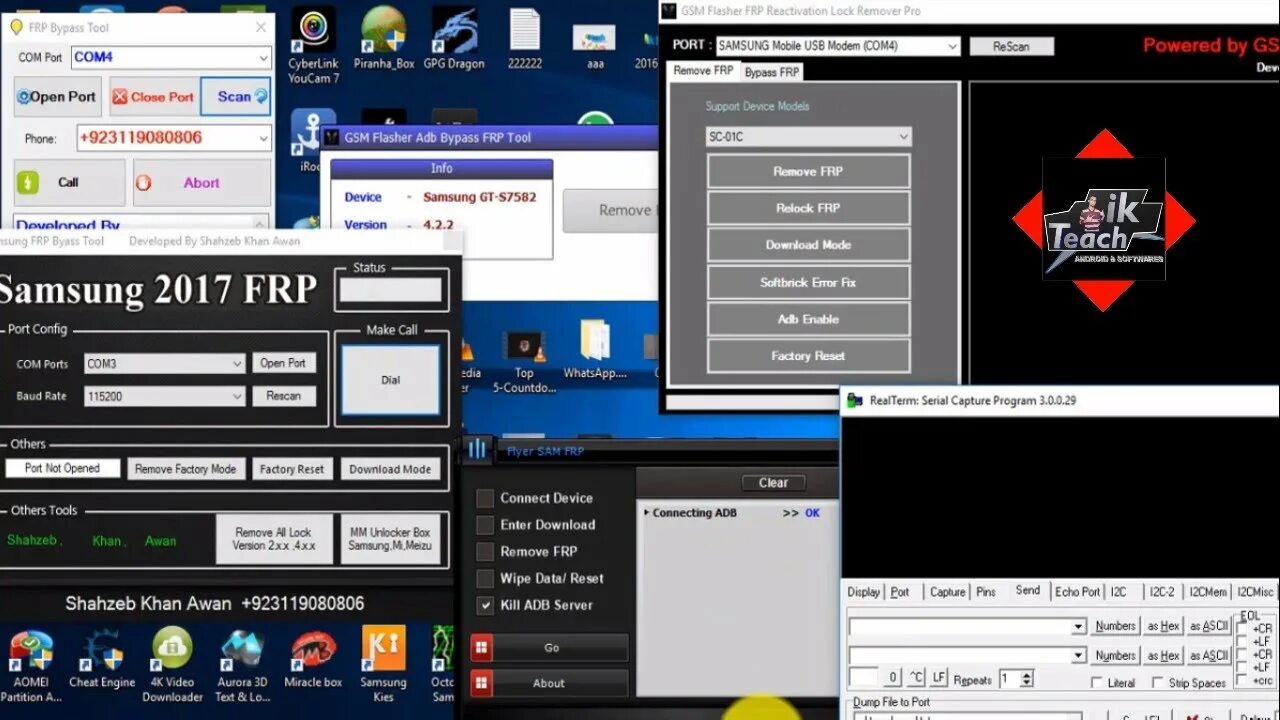Tick the +crc EOL checkbox in RealTerm
The height and width of the screenshot is (720, 1280).
1243,680
